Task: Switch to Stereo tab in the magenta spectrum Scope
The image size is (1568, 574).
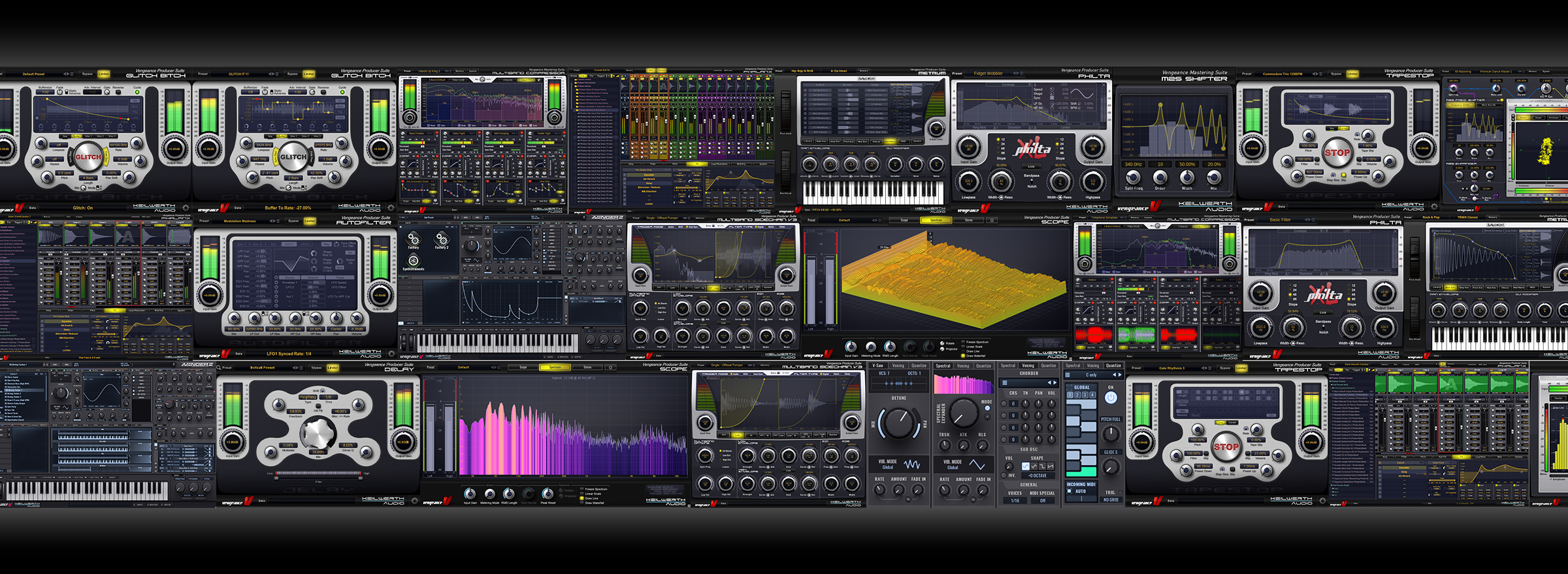Action: 587,367
